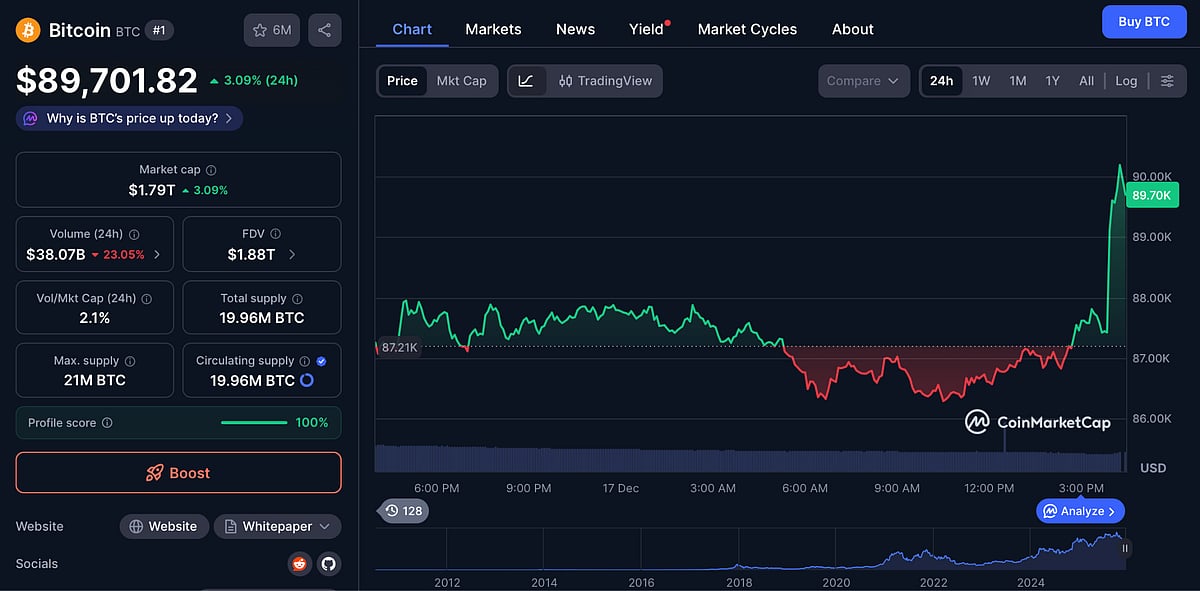The height and width of the screenshot is (591, 1200).
Task: Open 'Why is BTC's price up today?' link
Action: (128, 118)
